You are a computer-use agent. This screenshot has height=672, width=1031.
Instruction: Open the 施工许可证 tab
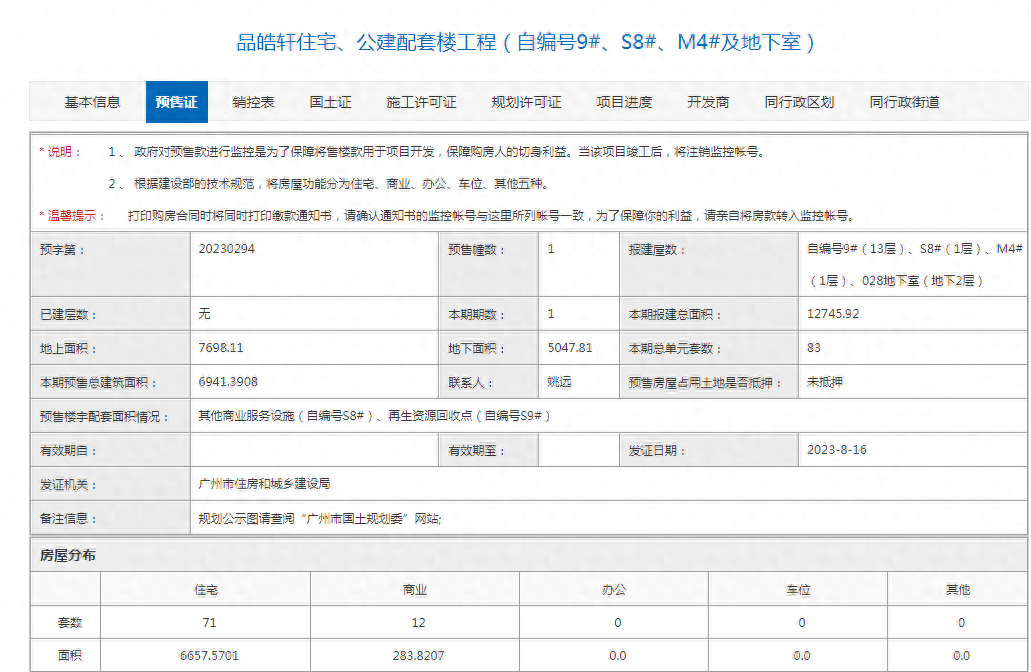[x=420, y=101]
